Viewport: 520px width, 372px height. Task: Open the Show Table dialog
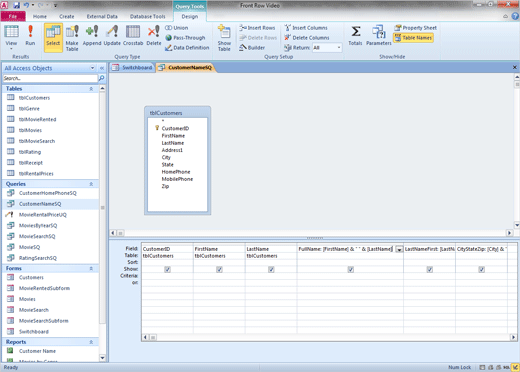pos(224,38)
